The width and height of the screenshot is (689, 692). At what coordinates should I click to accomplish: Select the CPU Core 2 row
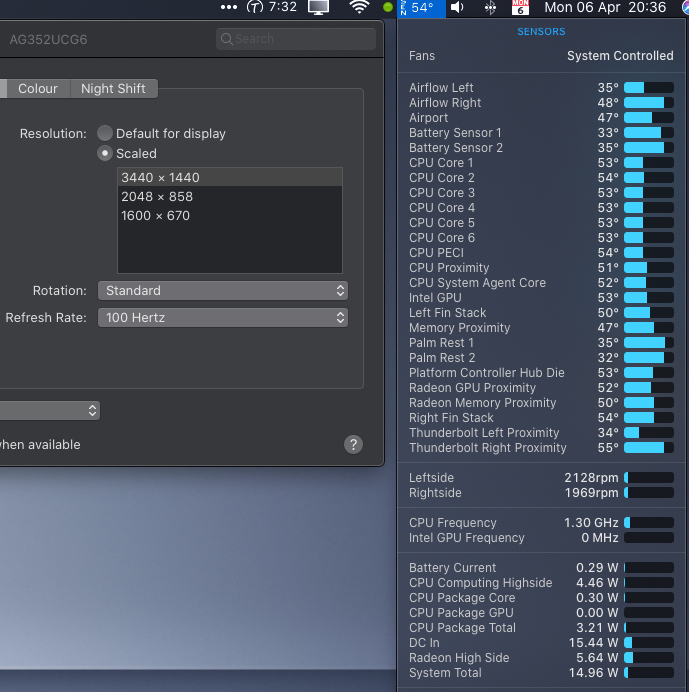point(541,178)
